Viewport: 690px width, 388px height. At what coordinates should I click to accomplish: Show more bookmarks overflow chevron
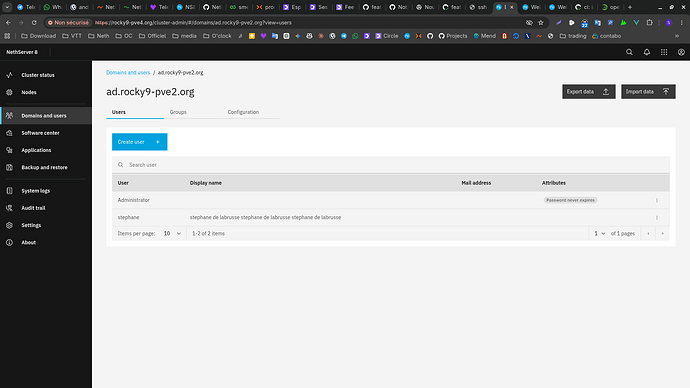pyautogui.click(x=677, y=36)
